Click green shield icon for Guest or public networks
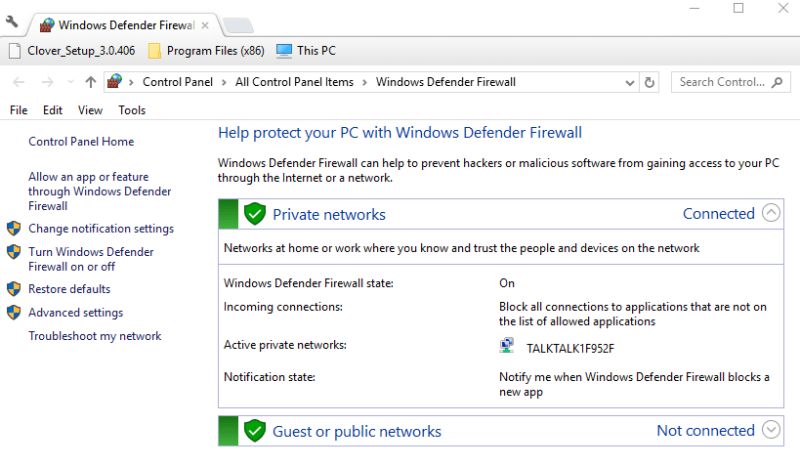800x450 pixels. point(255,431)
